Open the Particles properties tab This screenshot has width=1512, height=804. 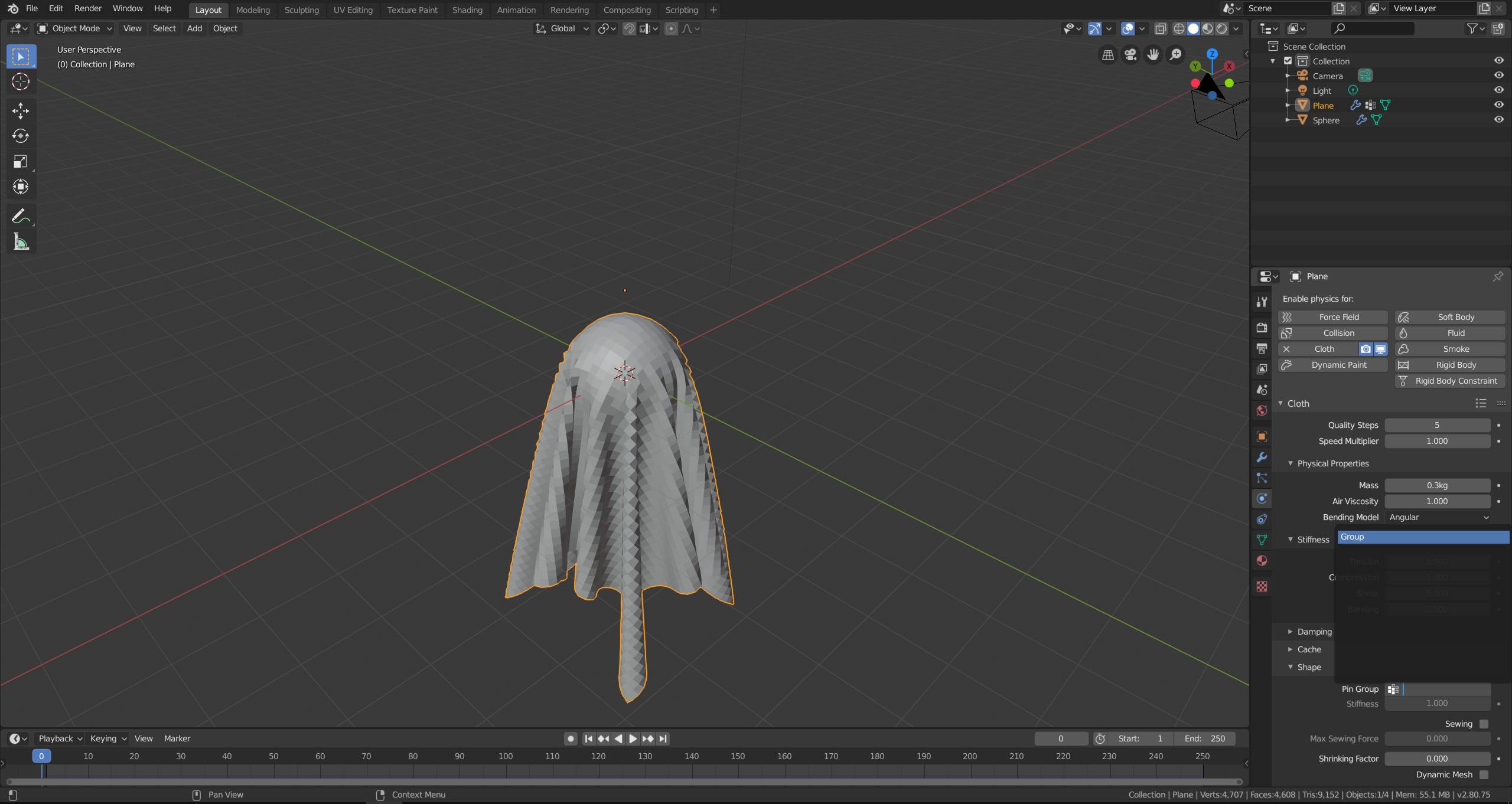[1262, 478]
